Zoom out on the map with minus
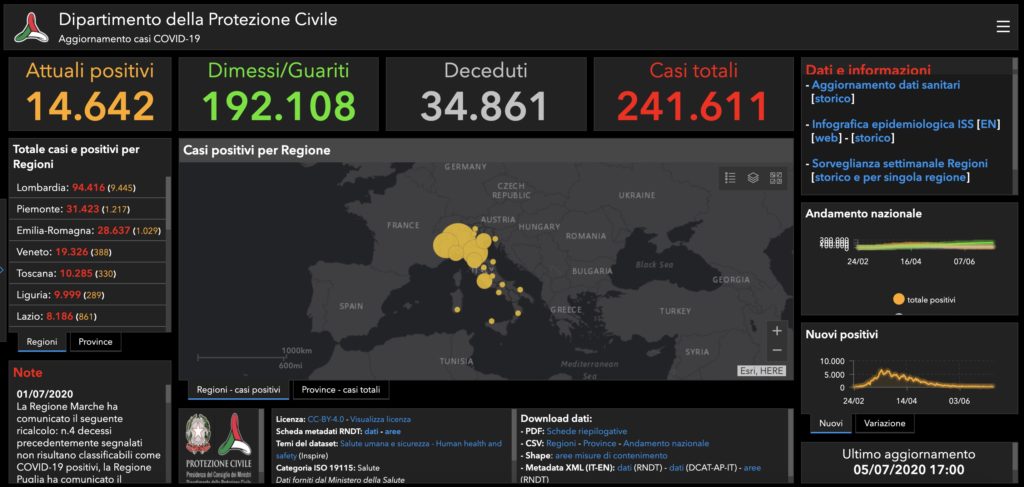Screen dimensions: 1024x487 point(777,351)
